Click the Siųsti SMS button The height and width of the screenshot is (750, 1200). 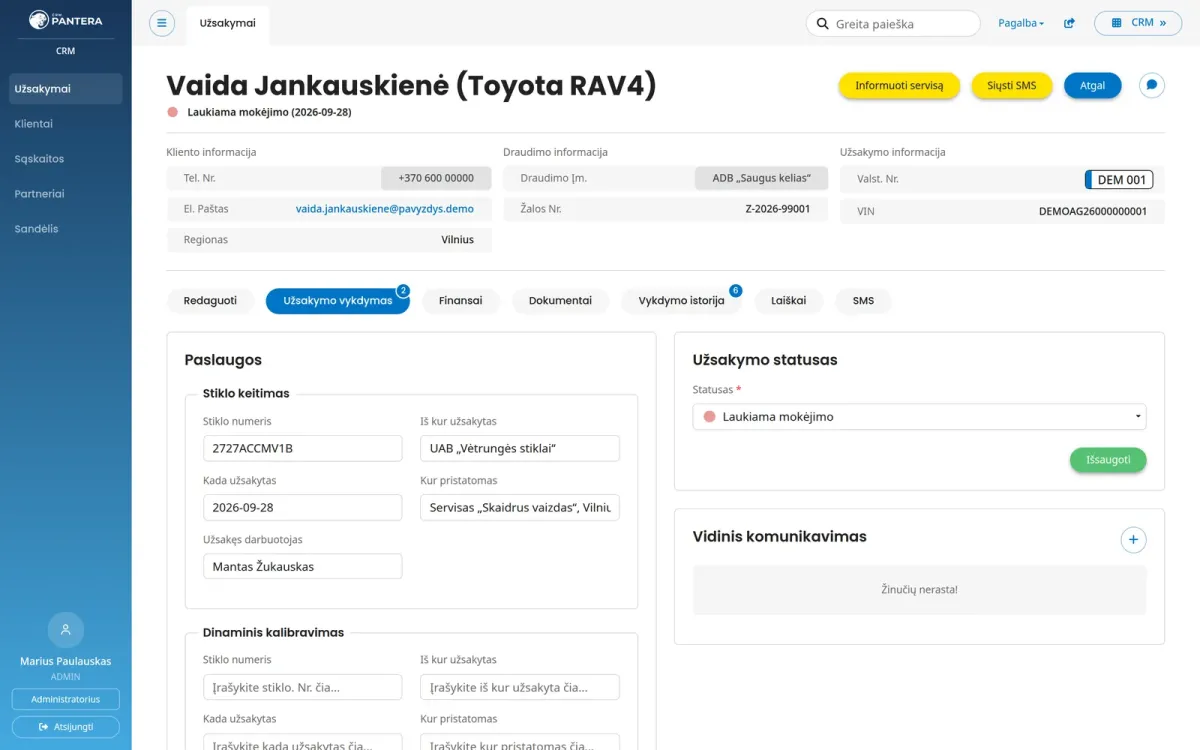coord(1012,86)
